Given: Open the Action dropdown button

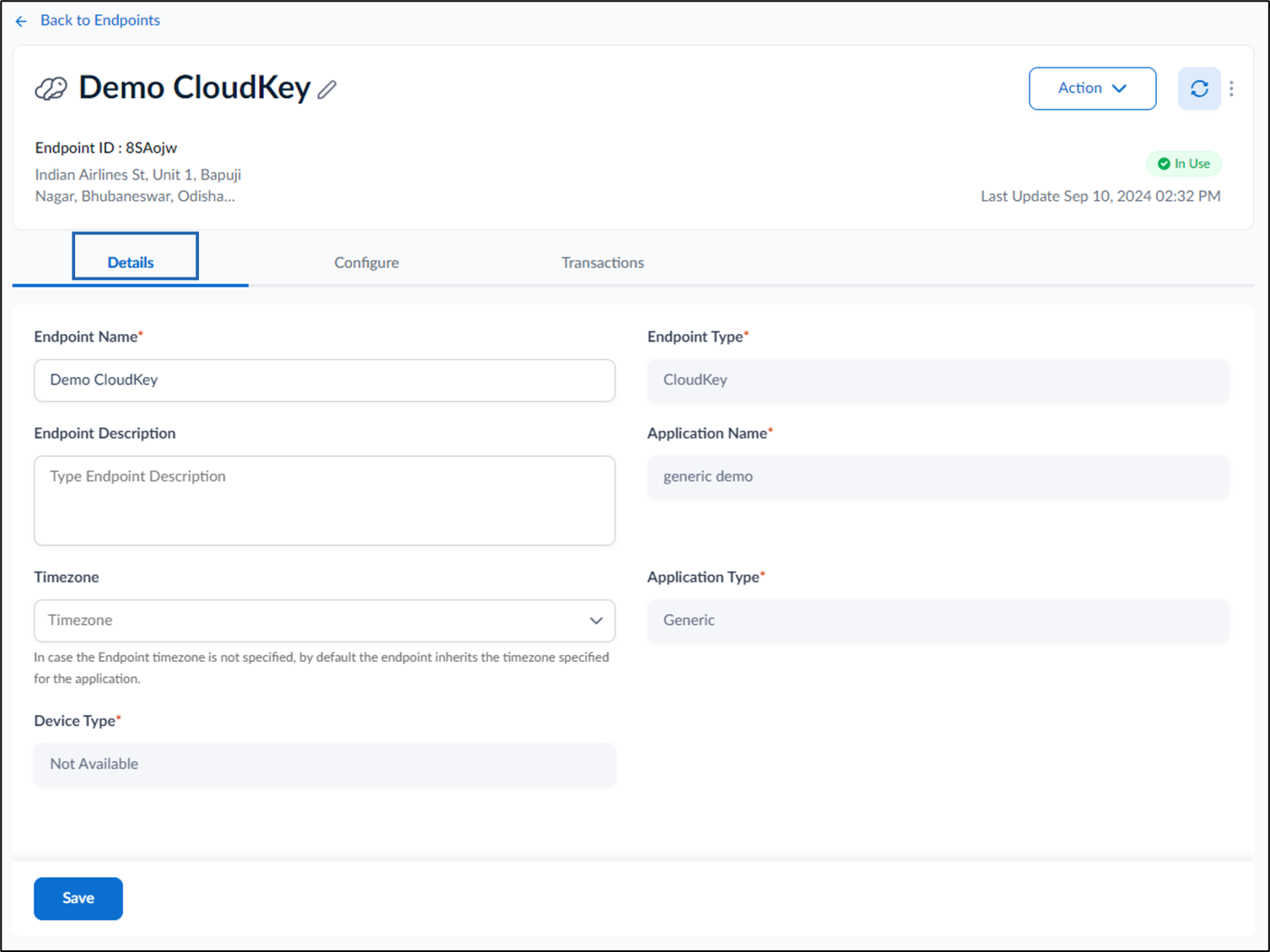Looking at the screenshot, I should point(1092,89).
